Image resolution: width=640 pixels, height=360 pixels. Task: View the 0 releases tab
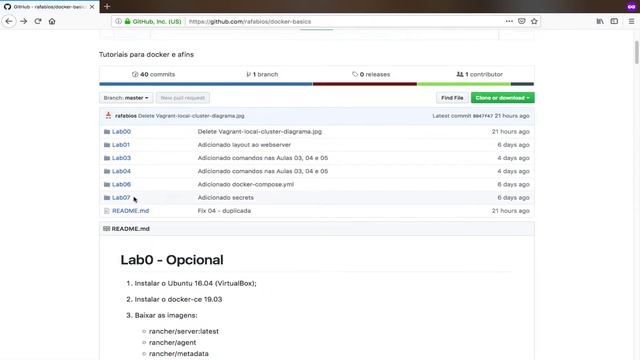click(371, 74)
